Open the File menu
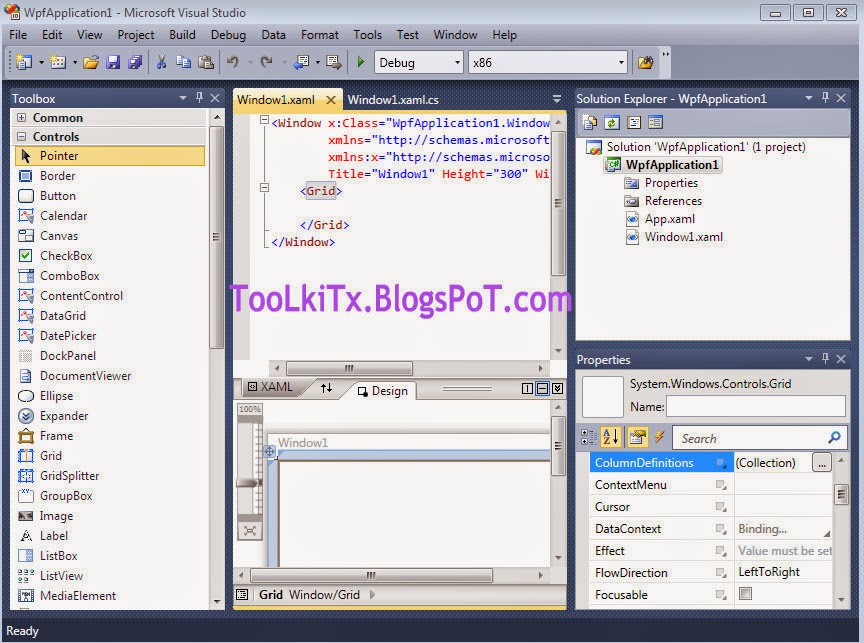 click(x=18, y=35)
